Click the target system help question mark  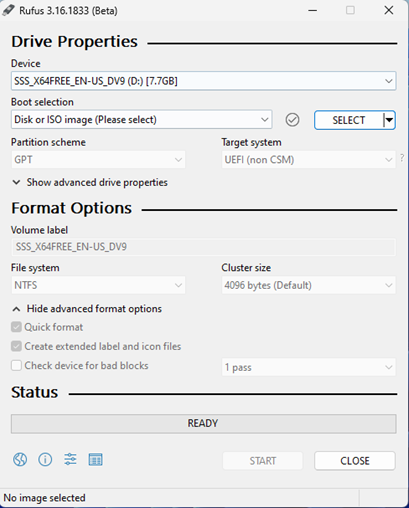tap(402, 158)
